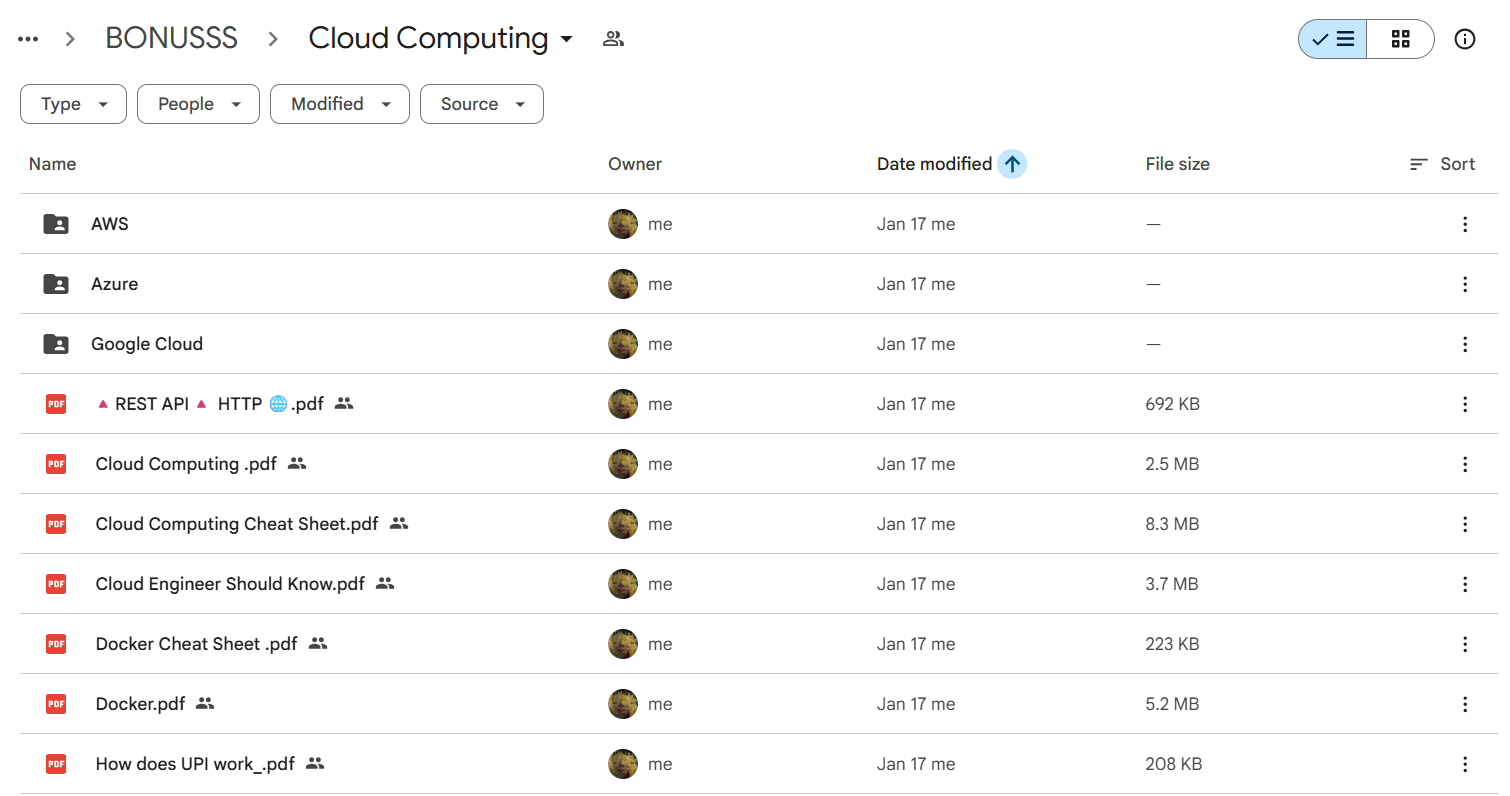Viewport: 1510px width, 796px height.
Task: Click the 5.2 MB file size value
Action: coord(1172,704)
